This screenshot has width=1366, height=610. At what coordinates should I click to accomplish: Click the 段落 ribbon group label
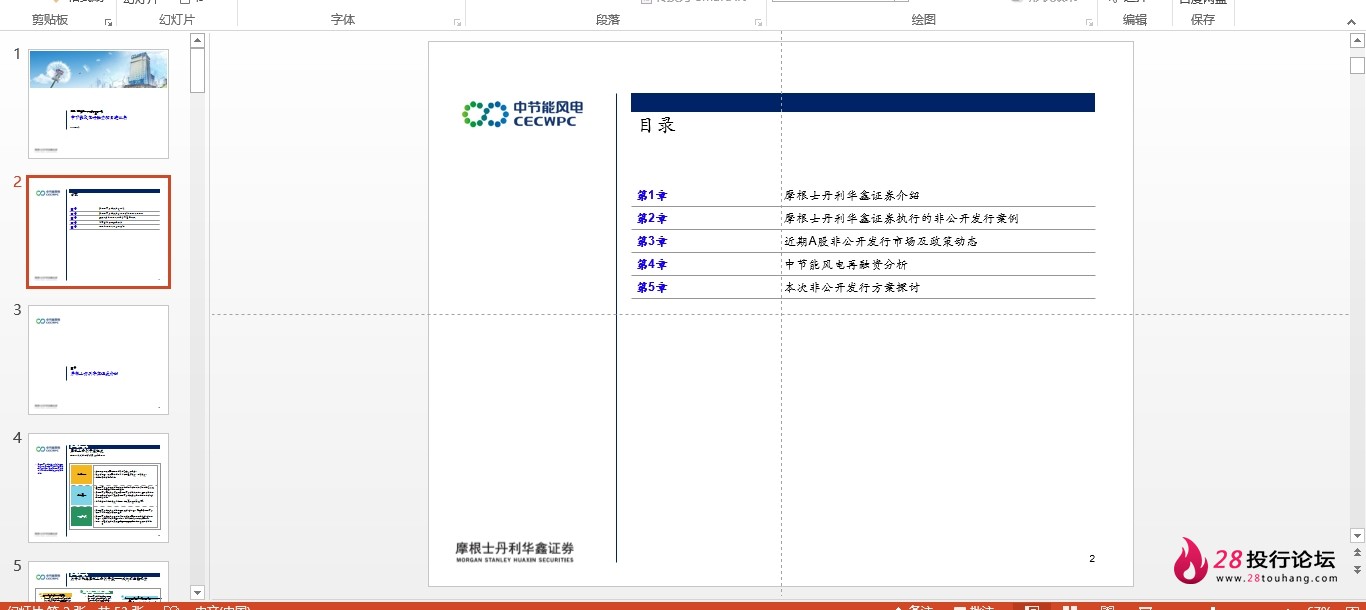point(608,20)
